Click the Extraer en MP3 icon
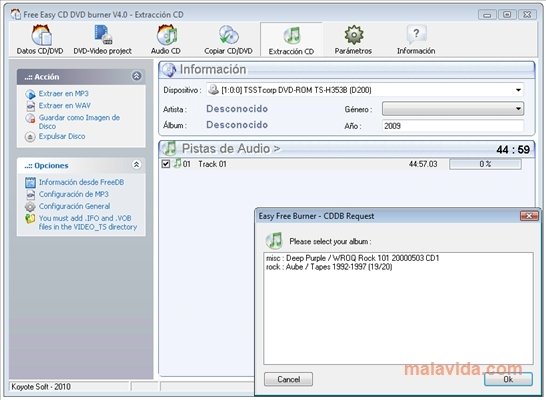546x400 pixels. pyautogui.click(x=30, y=94)
